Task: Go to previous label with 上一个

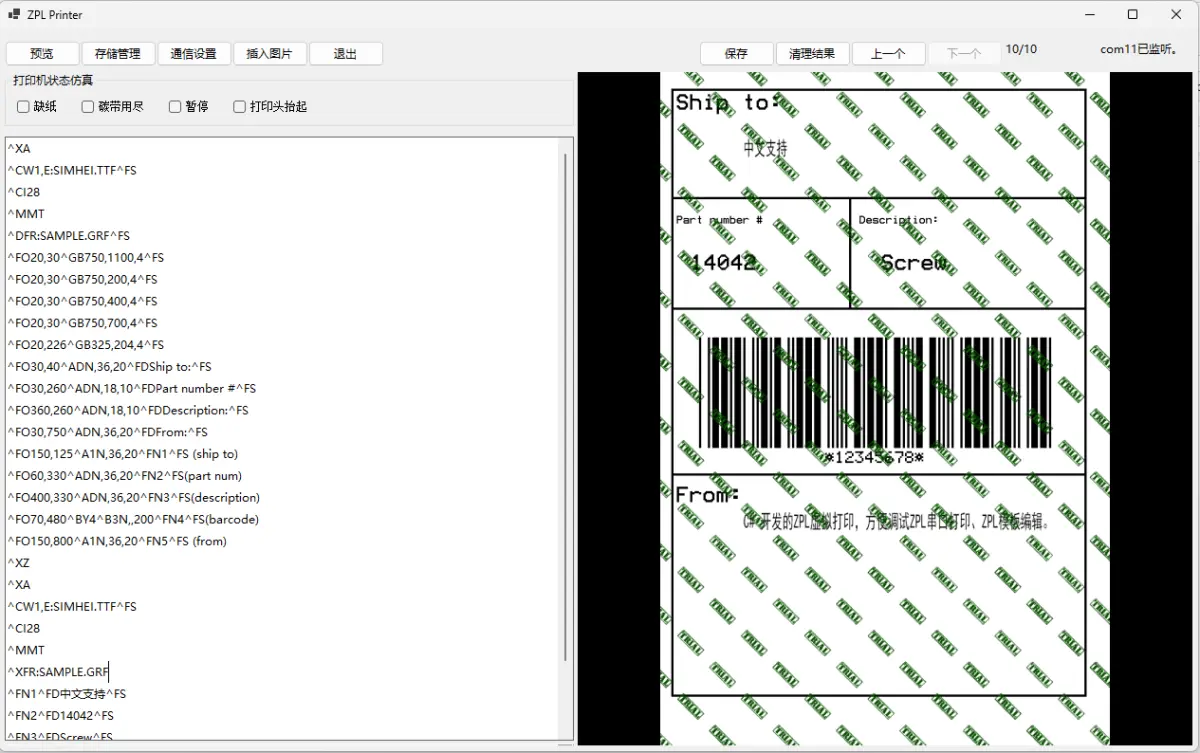Action: click(x=889, y=54)
